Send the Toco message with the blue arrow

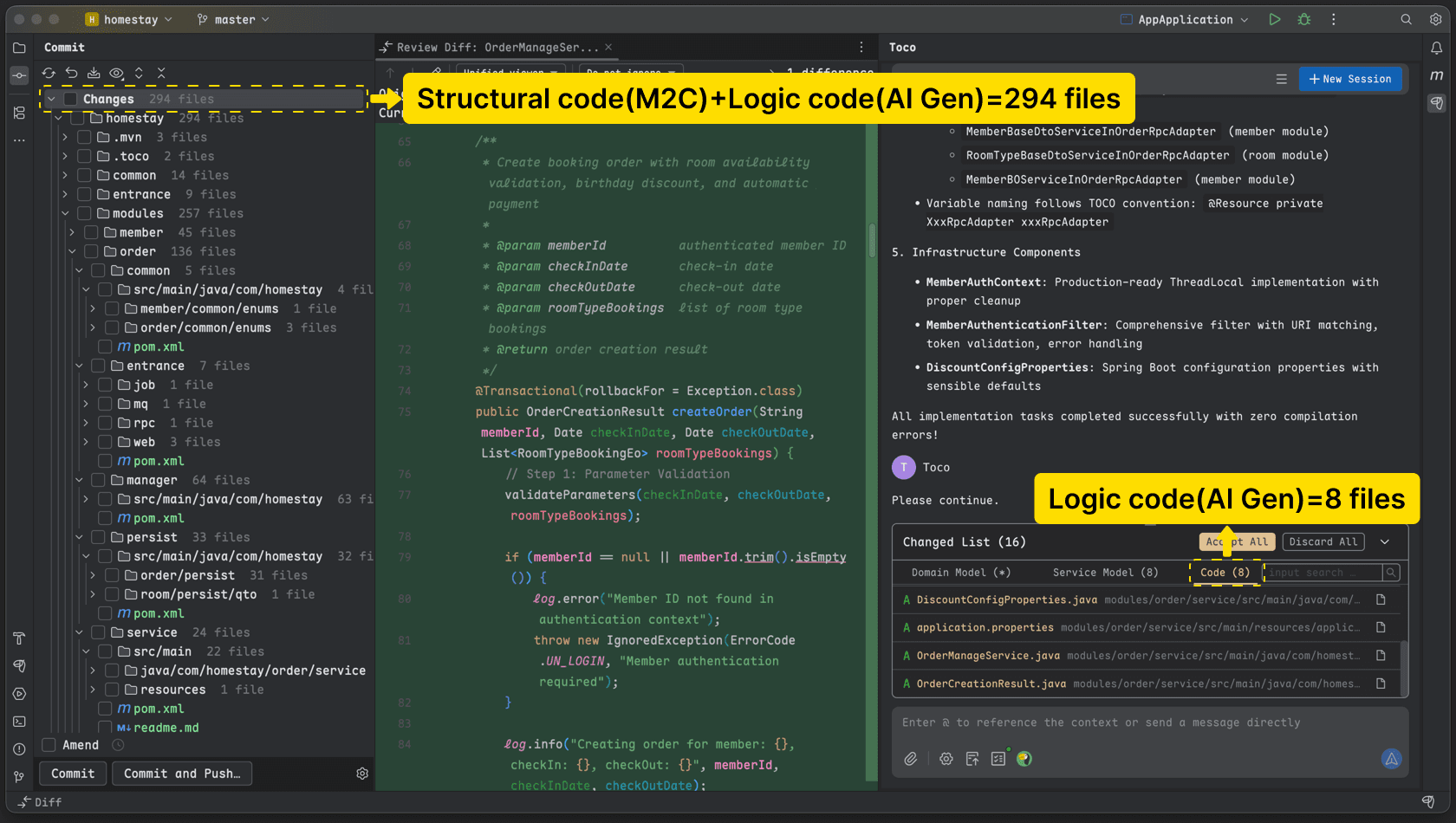(1391, 759)
